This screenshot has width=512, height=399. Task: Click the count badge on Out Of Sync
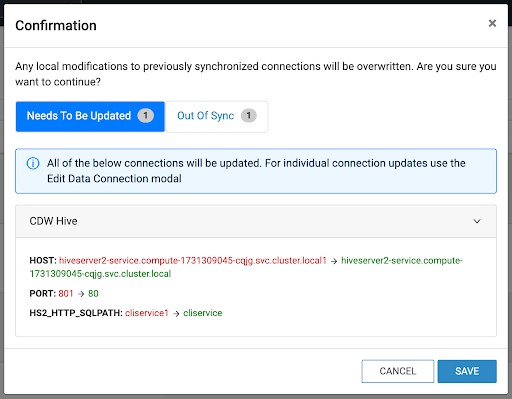[x=249, y=116]
